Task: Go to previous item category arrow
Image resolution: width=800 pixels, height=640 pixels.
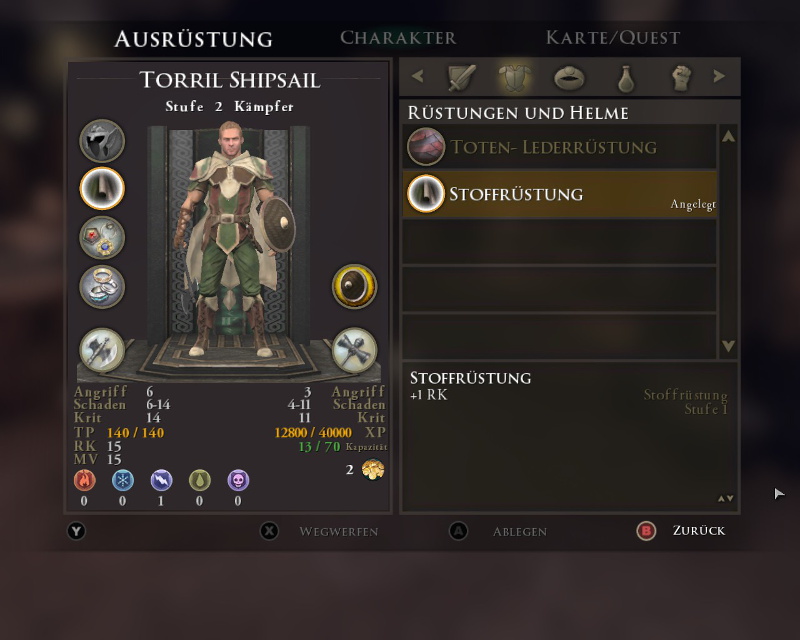Action: [417, 77]
